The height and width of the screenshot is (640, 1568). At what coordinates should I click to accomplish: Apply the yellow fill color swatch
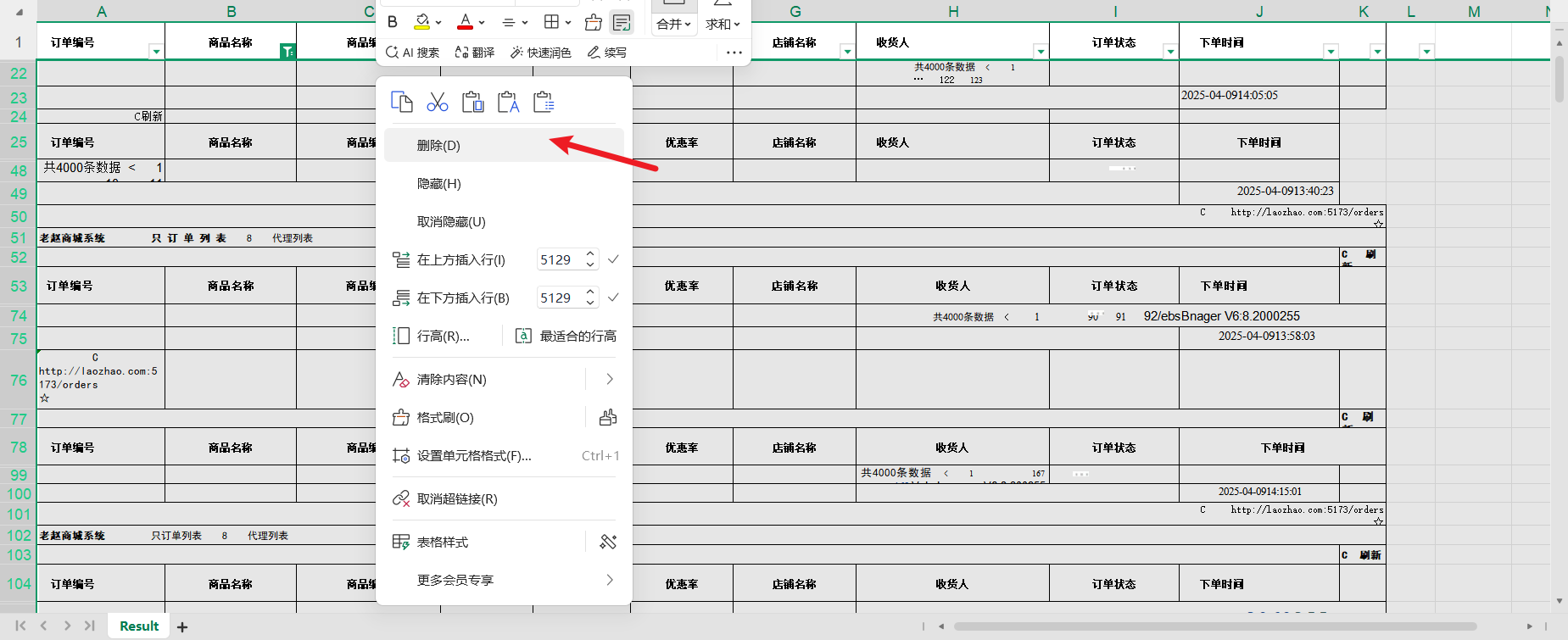tap(422, 22)
